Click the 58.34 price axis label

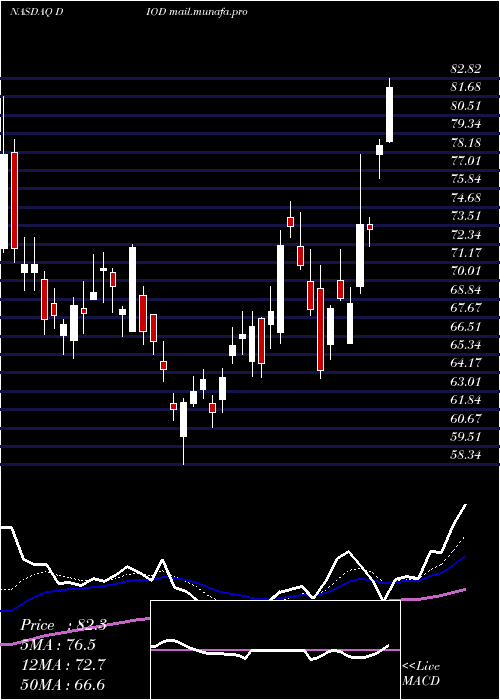click(x=466, y=456)
